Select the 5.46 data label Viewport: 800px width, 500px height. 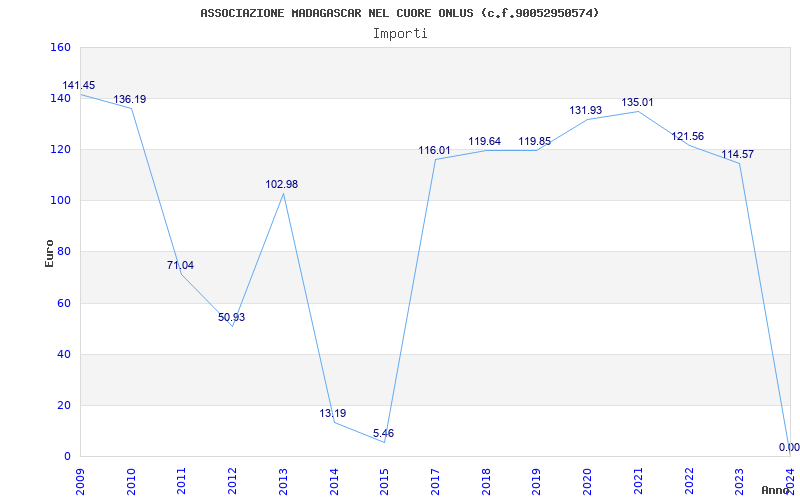(x=383, y=434)
